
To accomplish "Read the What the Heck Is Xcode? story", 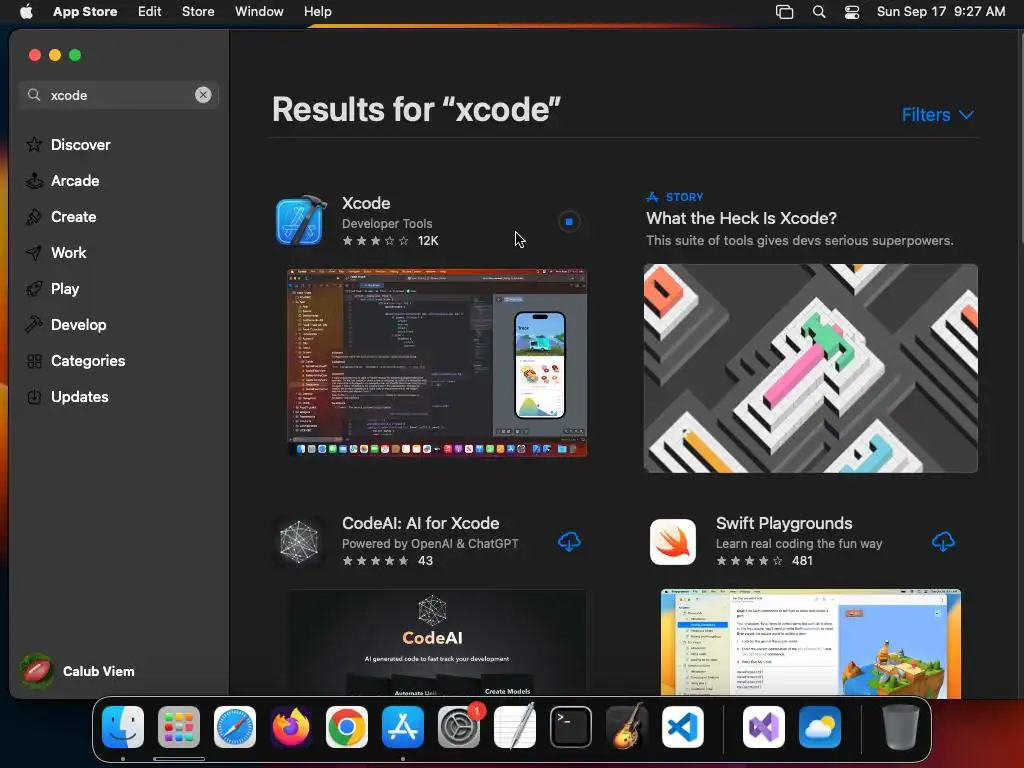I will pyautogui.click(x=741, y=218).
